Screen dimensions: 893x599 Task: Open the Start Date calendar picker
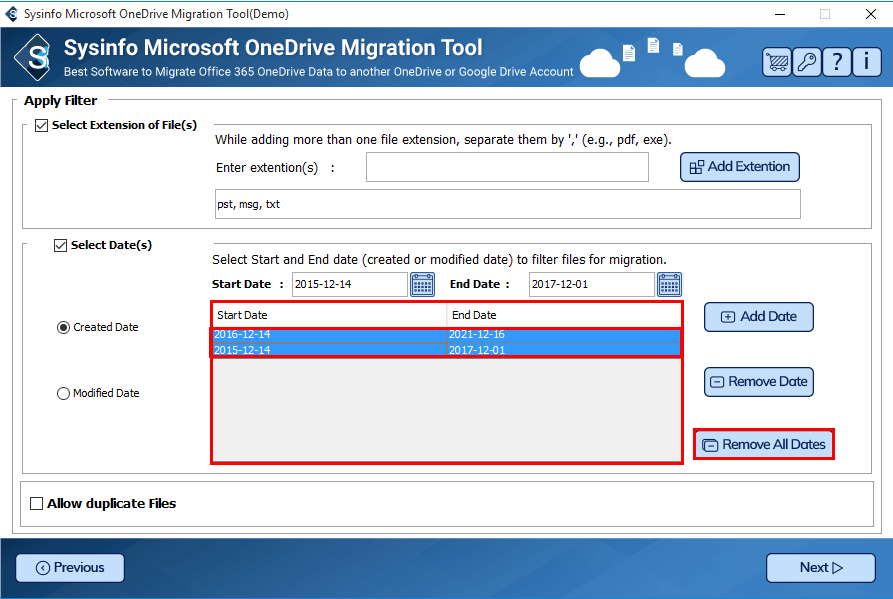[422, 285]
